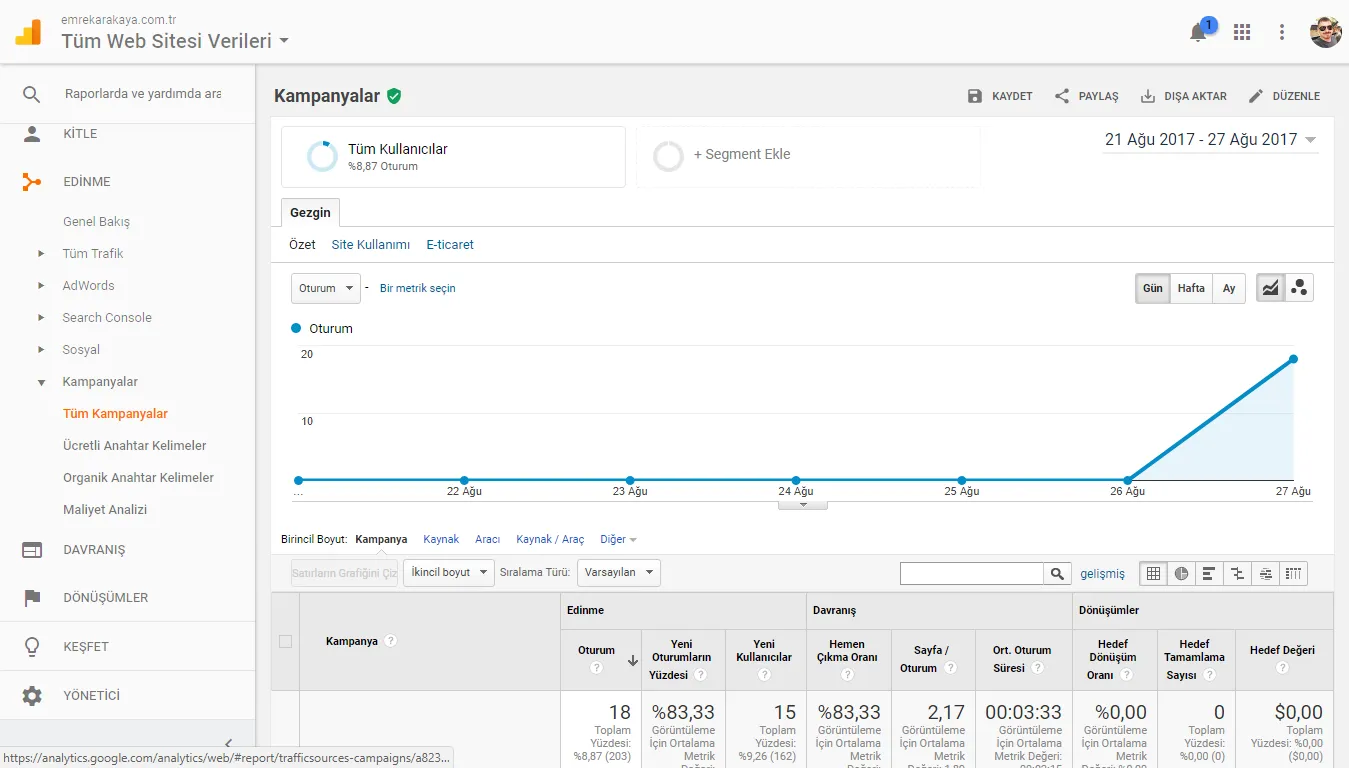Select the horizontal bar performance view
Screen dimensions: 1349x768
(1209, 573)
